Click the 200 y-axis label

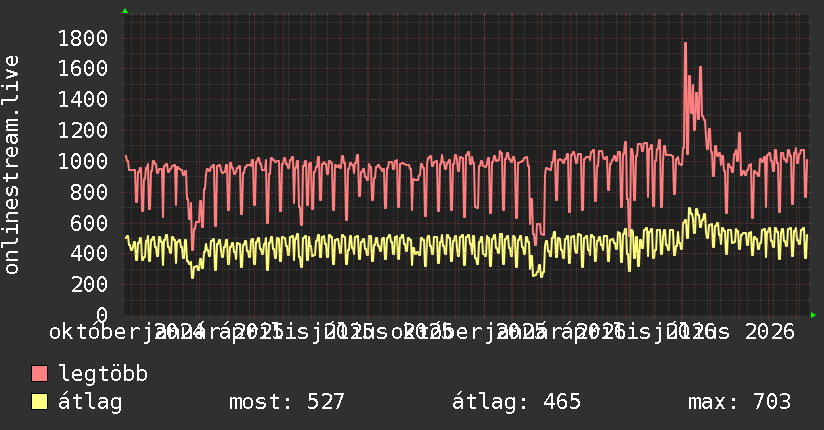tap(89, 284)
